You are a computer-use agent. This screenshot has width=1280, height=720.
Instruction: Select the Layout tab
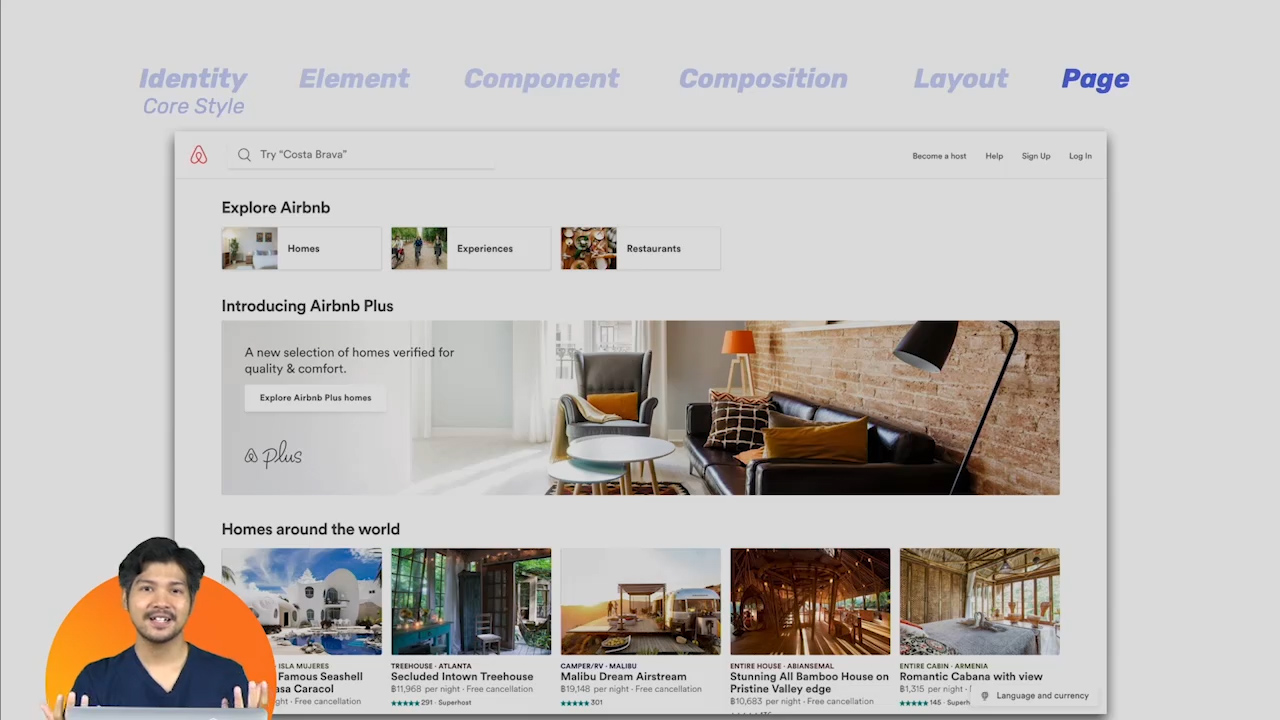(x=960, y=78)
